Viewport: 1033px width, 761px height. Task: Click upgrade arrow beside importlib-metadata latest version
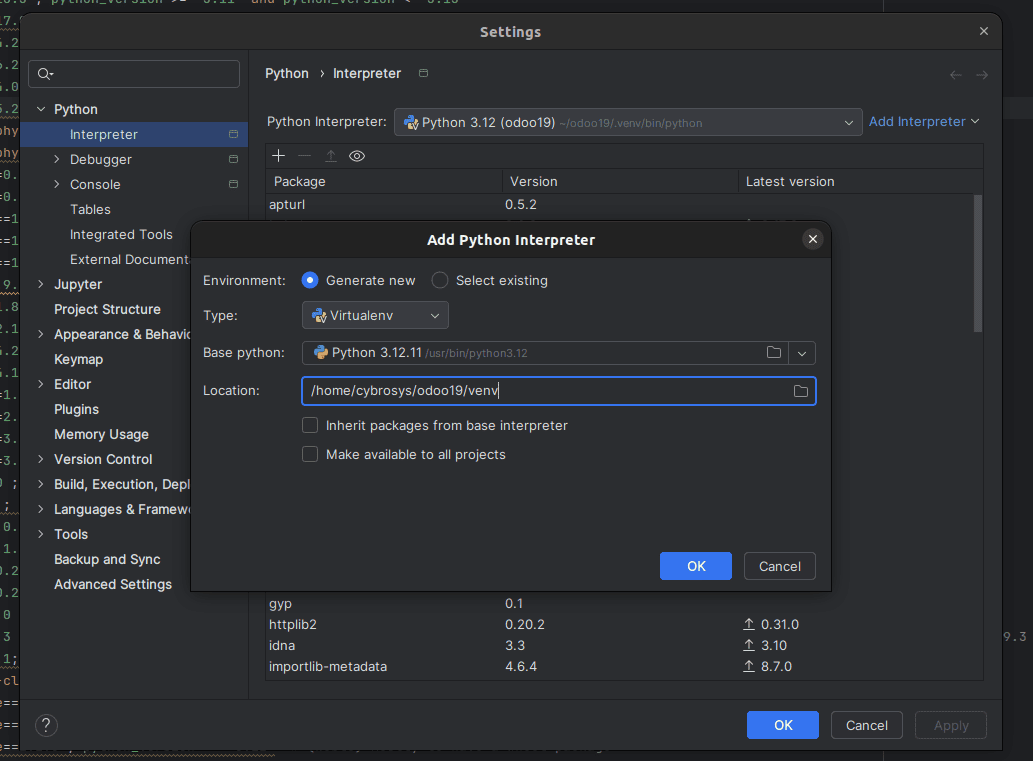click(x=748, y=666)
